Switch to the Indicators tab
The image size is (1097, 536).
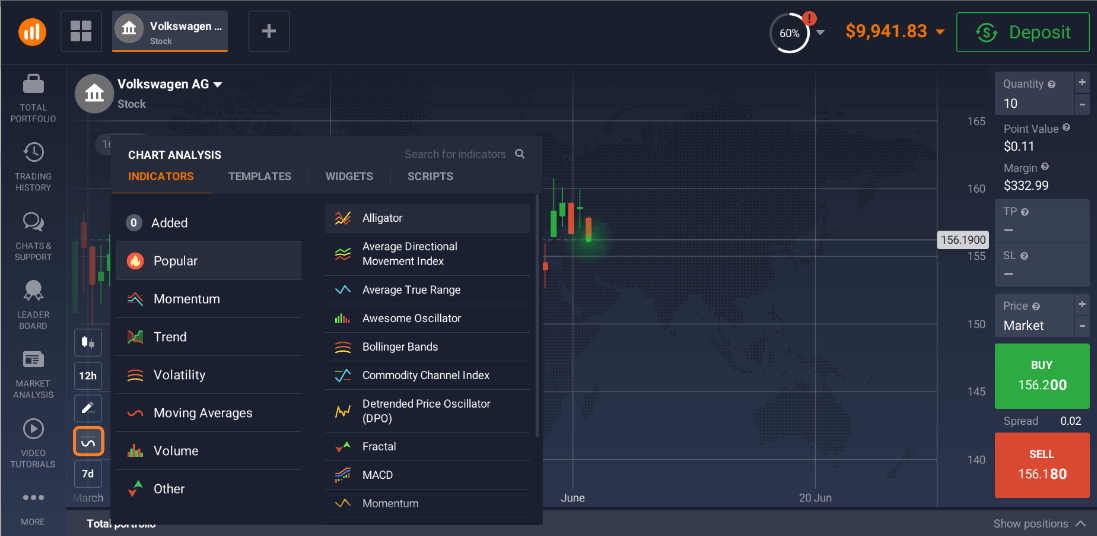(161, 176)
